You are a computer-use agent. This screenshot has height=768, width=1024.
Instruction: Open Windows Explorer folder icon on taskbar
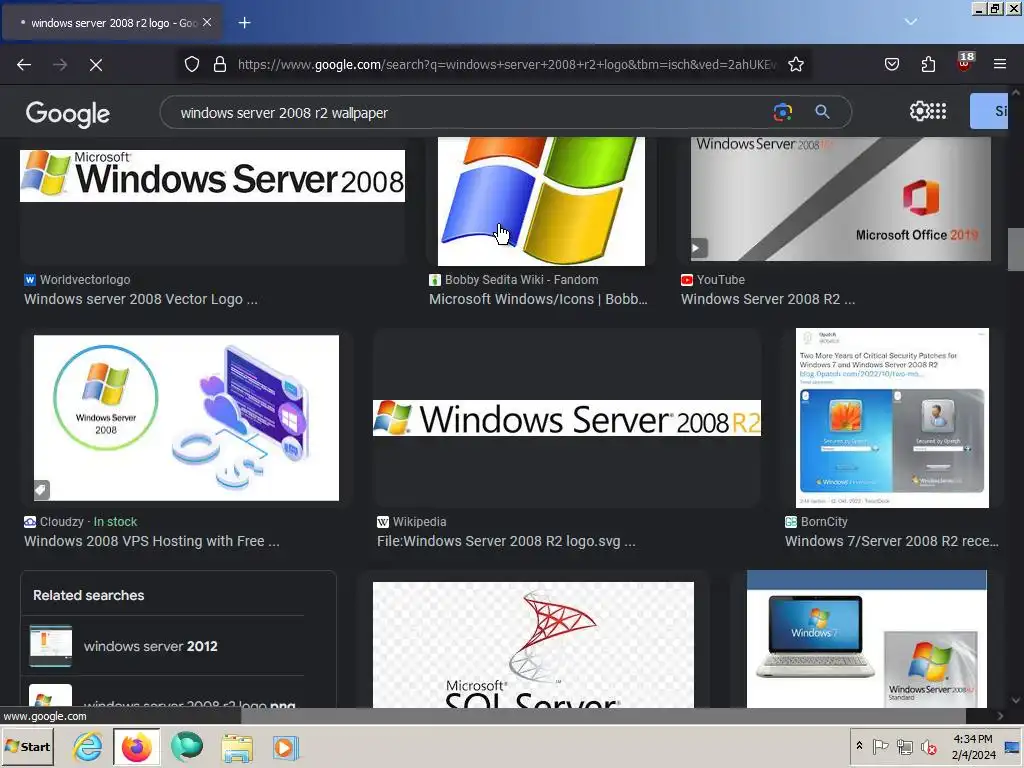pos(237,748)
